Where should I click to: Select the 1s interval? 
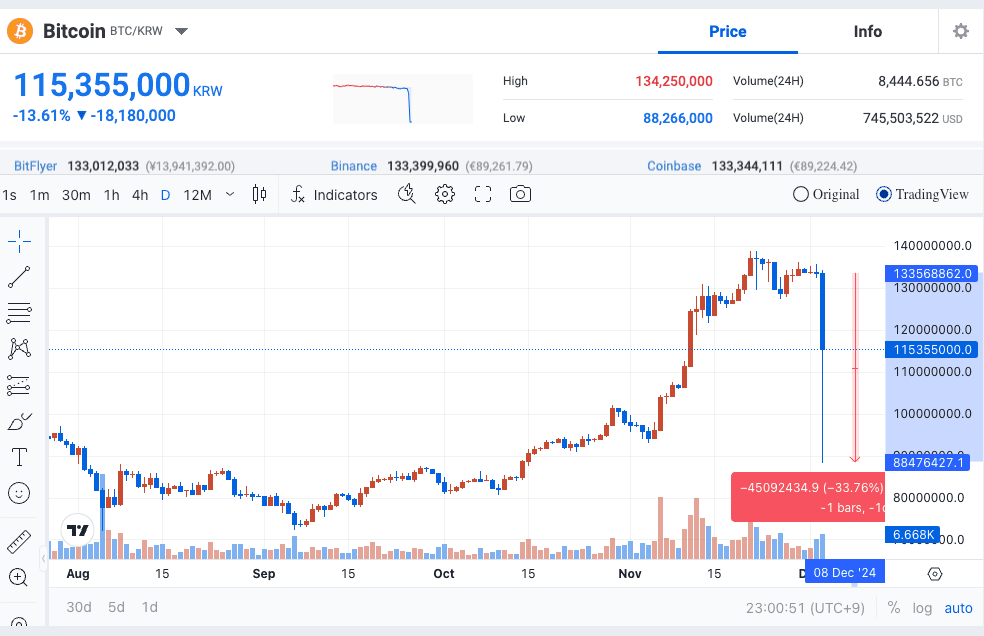pos(9,195)
